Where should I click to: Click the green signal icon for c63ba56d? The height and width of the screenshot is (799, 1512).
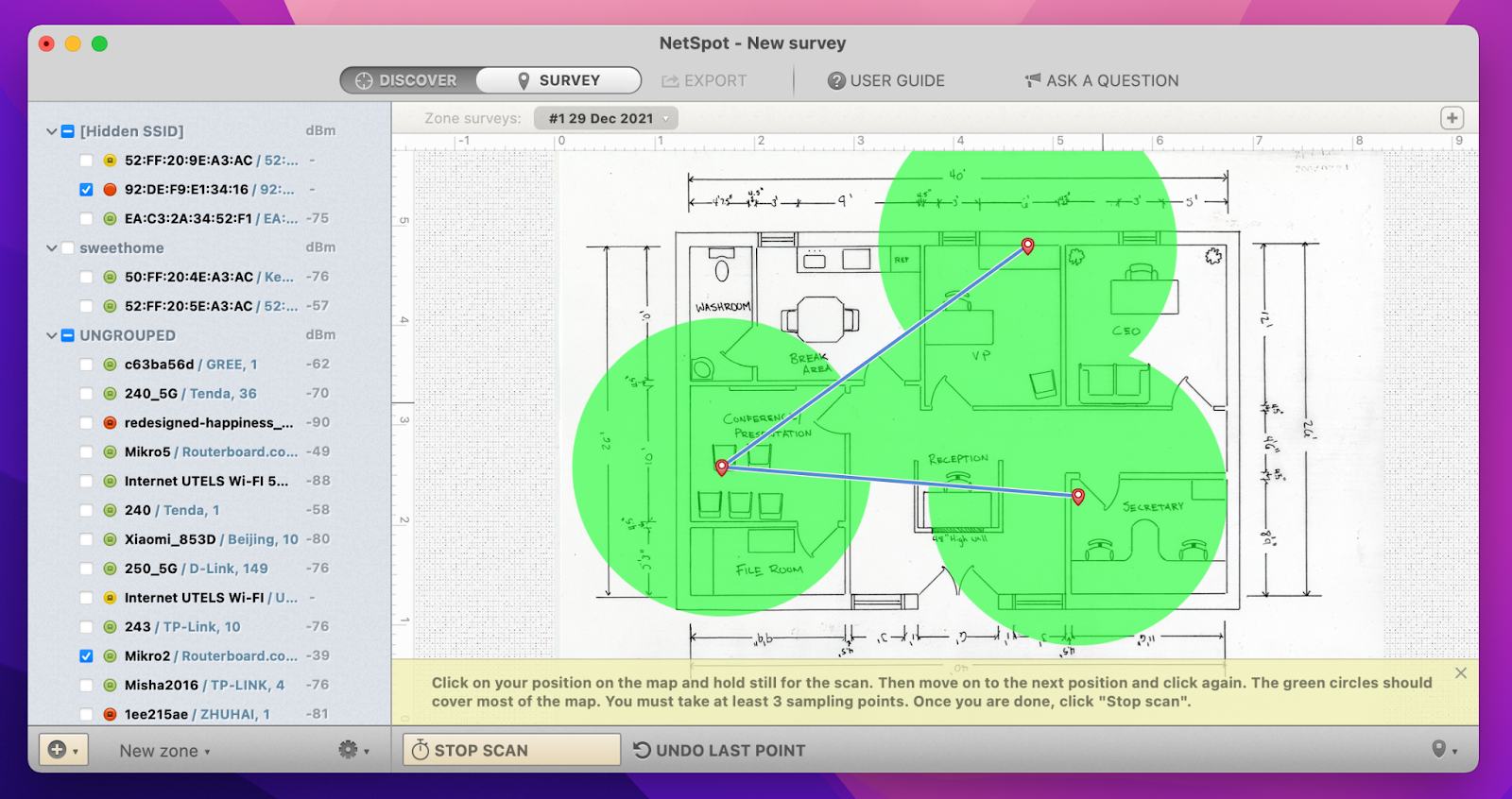[x=110, y=365]
